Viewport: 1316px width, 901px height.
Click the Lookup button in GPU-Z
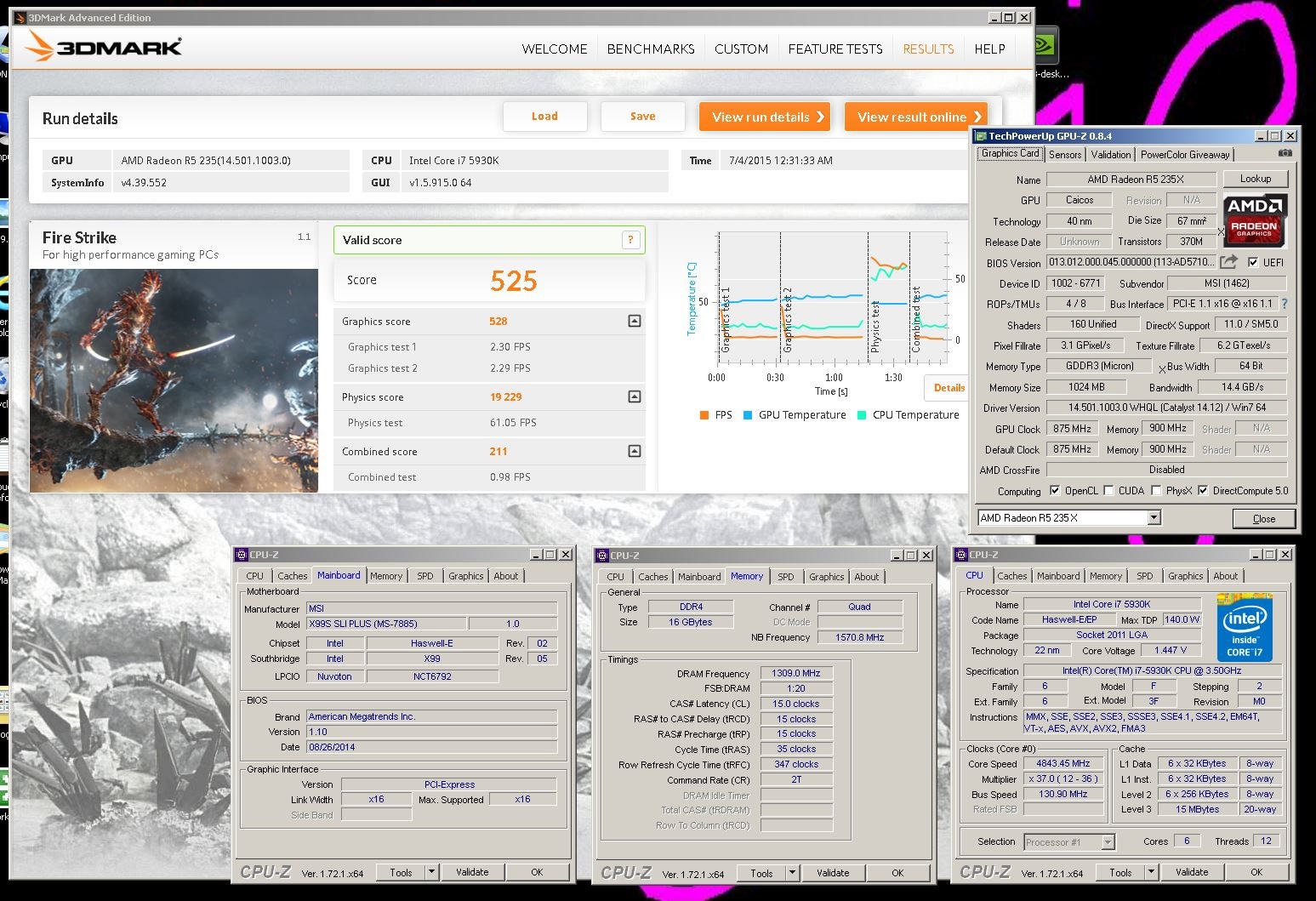1256,179
